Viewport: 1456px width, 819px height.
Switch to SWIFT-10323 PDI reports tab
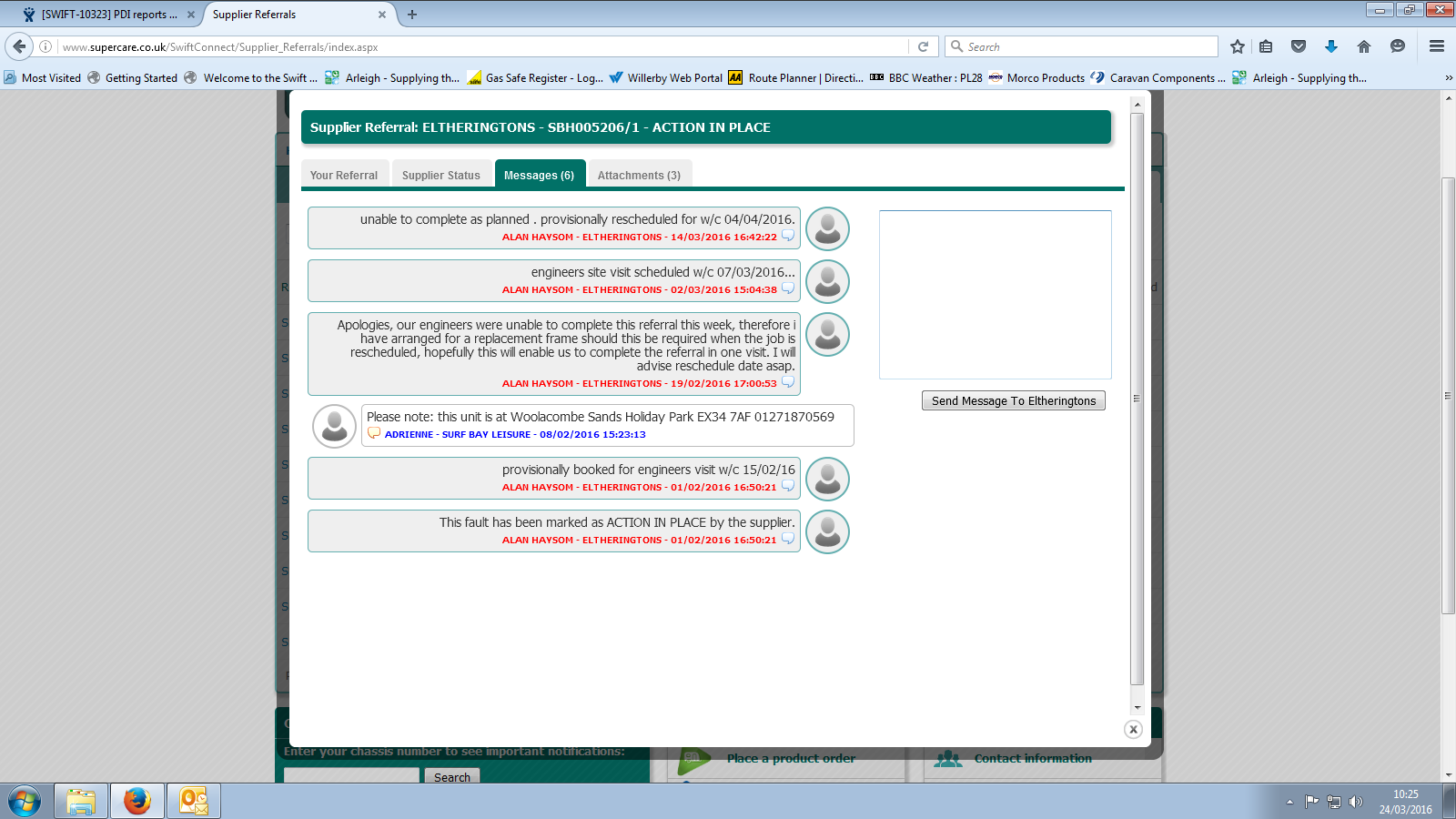pyautogui.click(x=109, y=15)
